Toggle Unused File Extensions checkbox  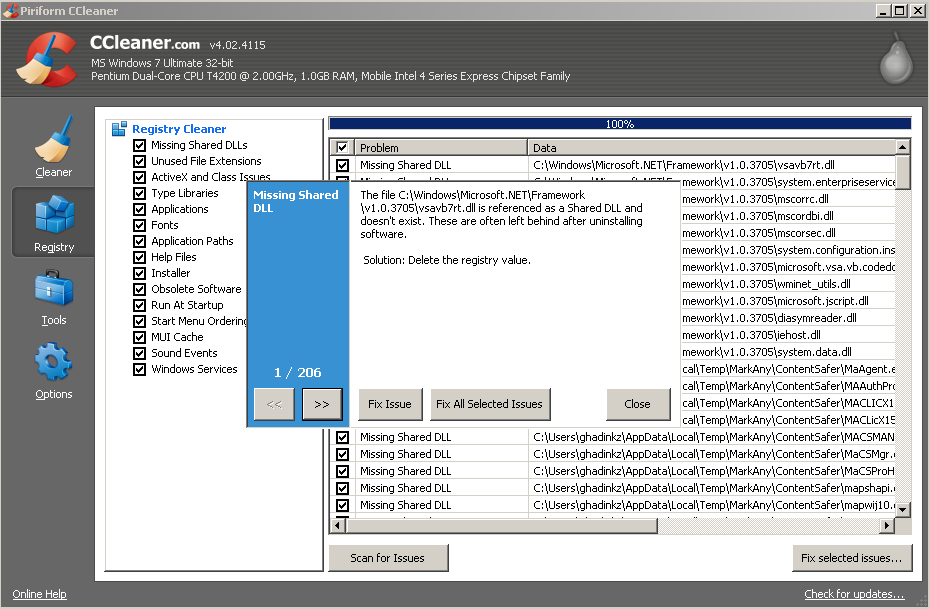pyautogui.click(x=139, y=161)
